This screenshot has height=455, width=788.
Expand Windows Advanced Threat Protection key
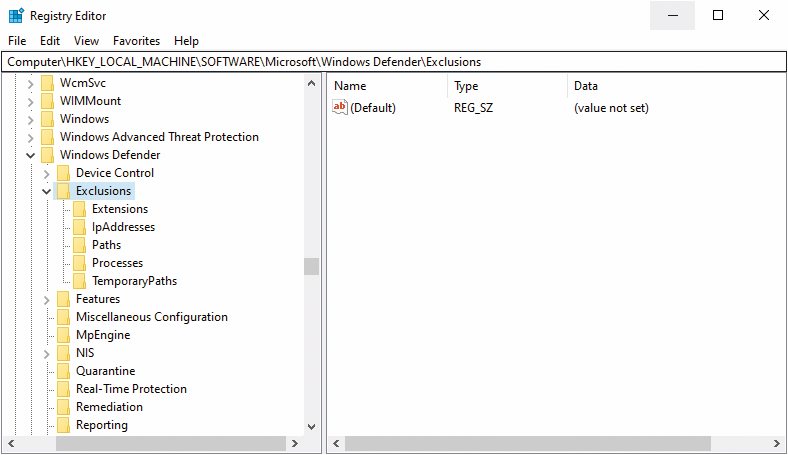31,138
